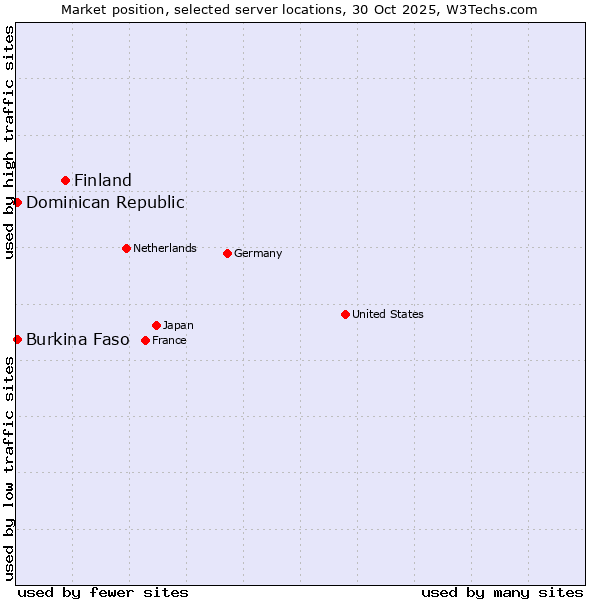The image size is (600, 600).
Task: Click the United States red marker
Action: (345, 314)
